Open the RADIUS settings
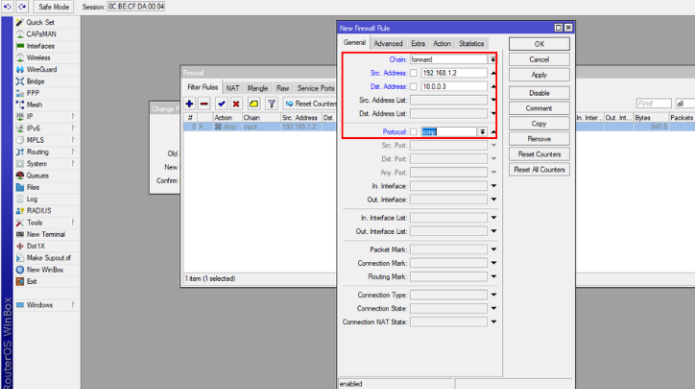Screen dimensions: 695x389 pos(39,211)
